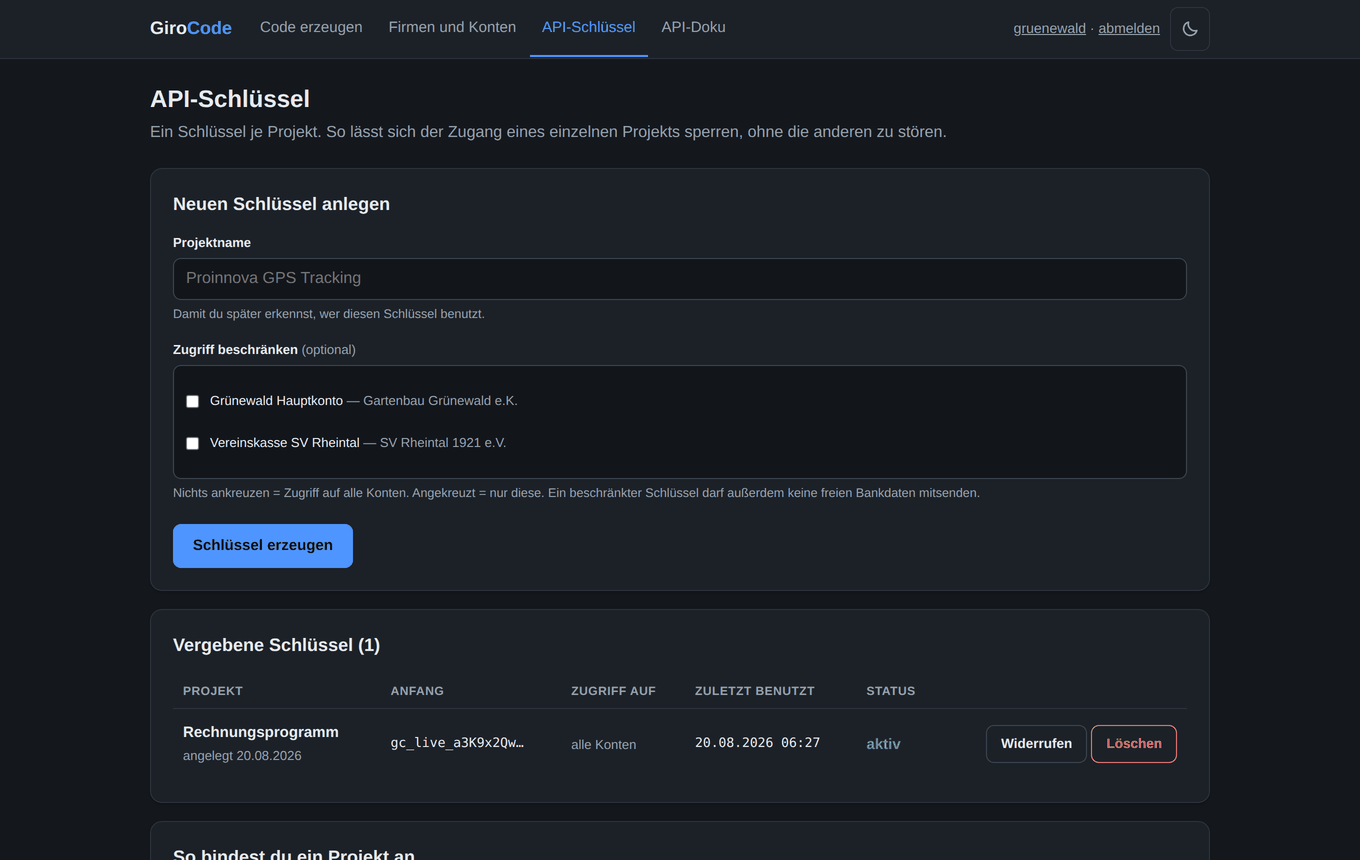The height and width of the screenshot is (860, 1360).
Task: Log out via the abmelden link
Action: 1129,29
